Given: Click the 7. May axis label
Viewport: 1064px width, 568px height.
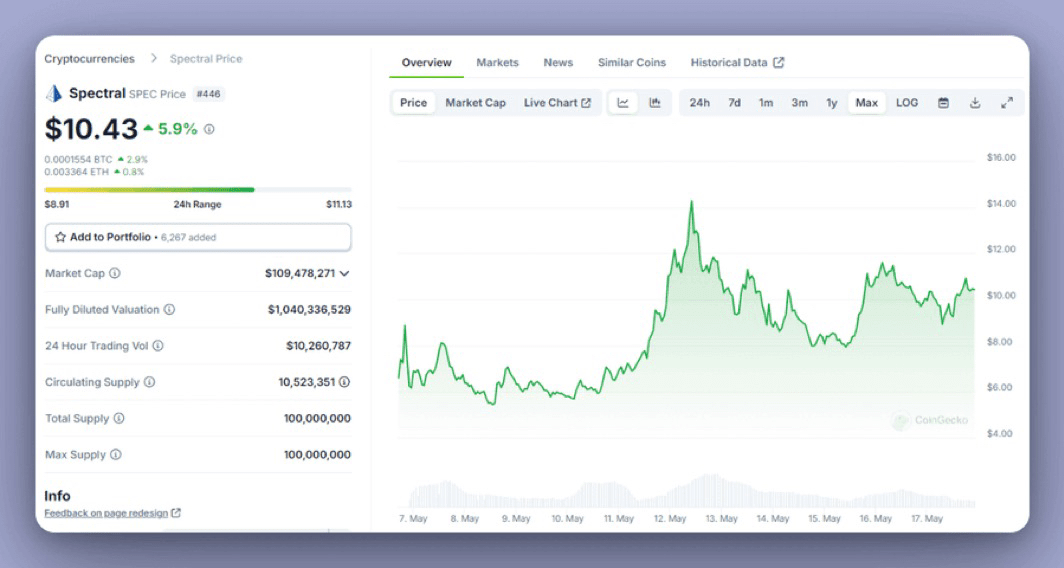Looking at the screenshot, I should [x=413, y=518].
